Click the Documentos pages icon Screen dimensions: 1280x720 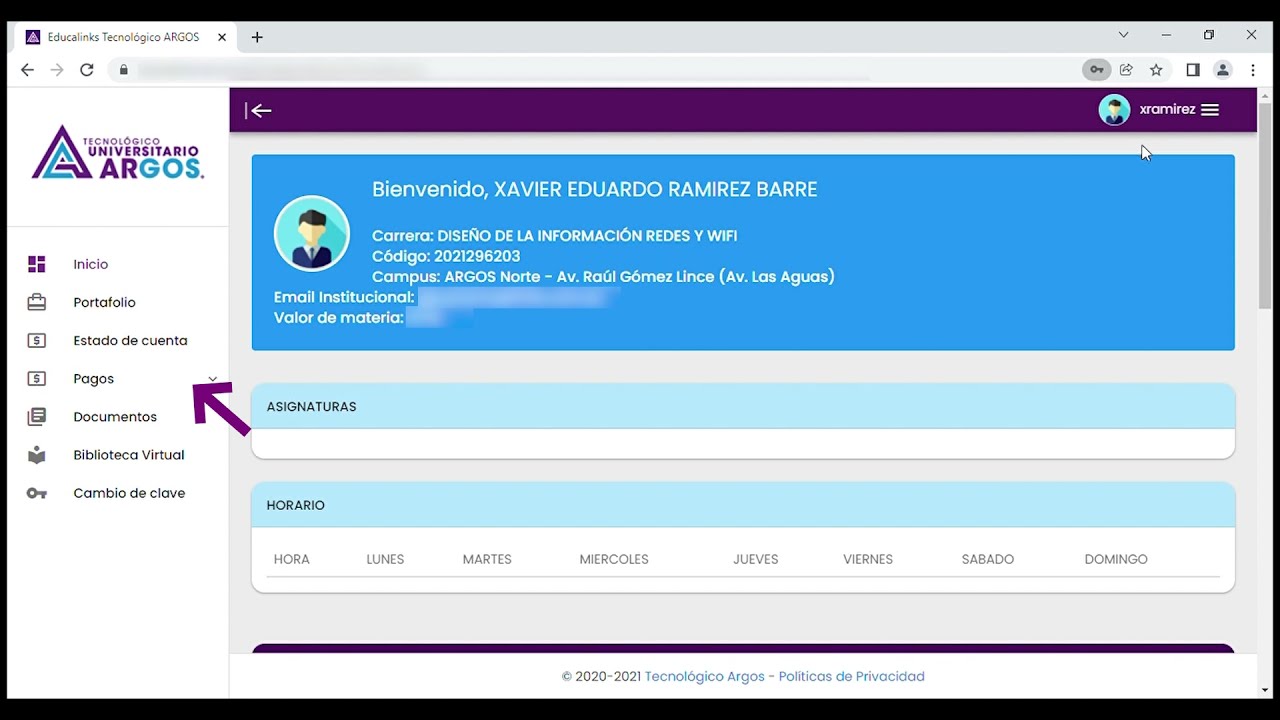(x=37, y=417)
